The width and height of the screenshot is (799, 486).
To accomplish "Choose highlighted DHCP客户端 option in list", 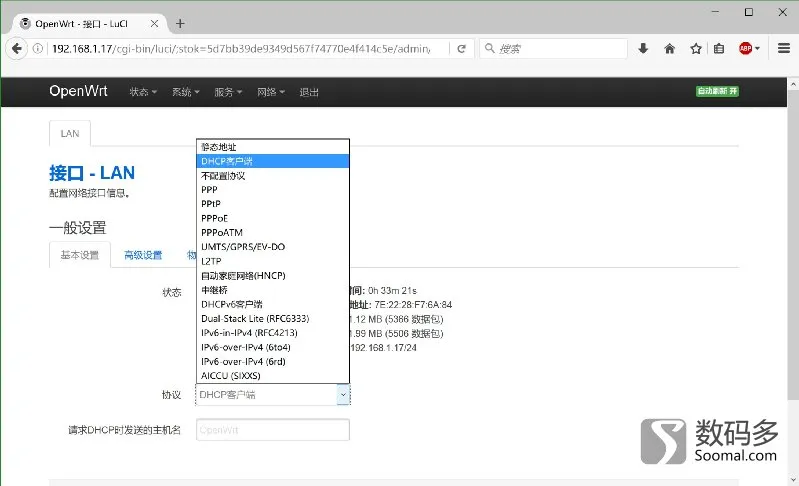I will [273, 161].
